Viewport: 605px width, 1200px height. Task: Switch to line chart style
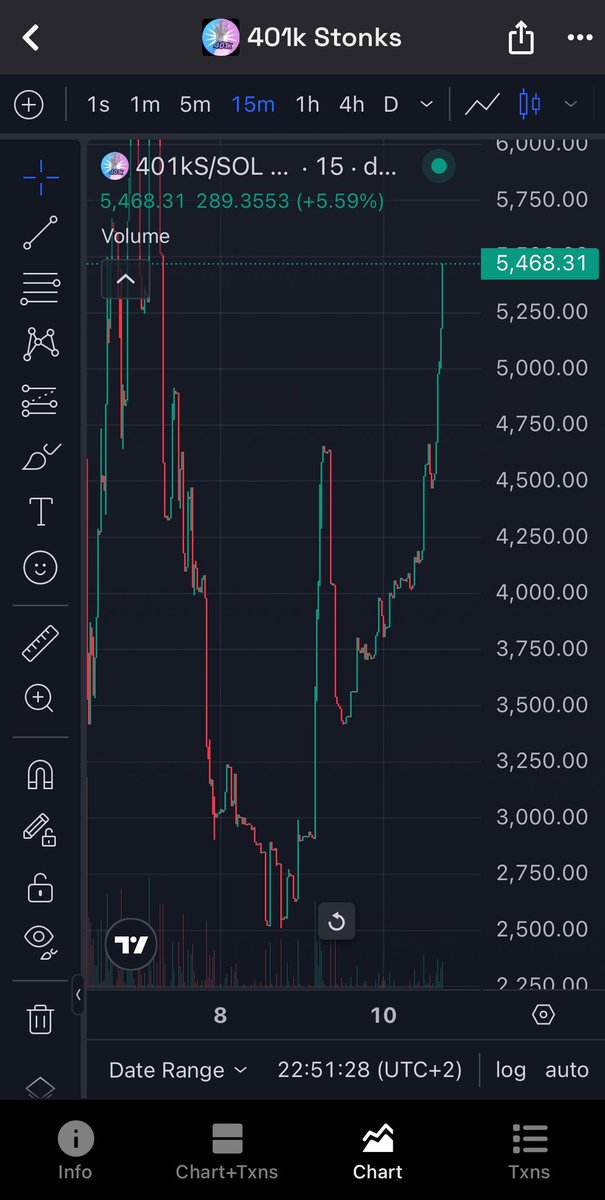click(483, 104)
